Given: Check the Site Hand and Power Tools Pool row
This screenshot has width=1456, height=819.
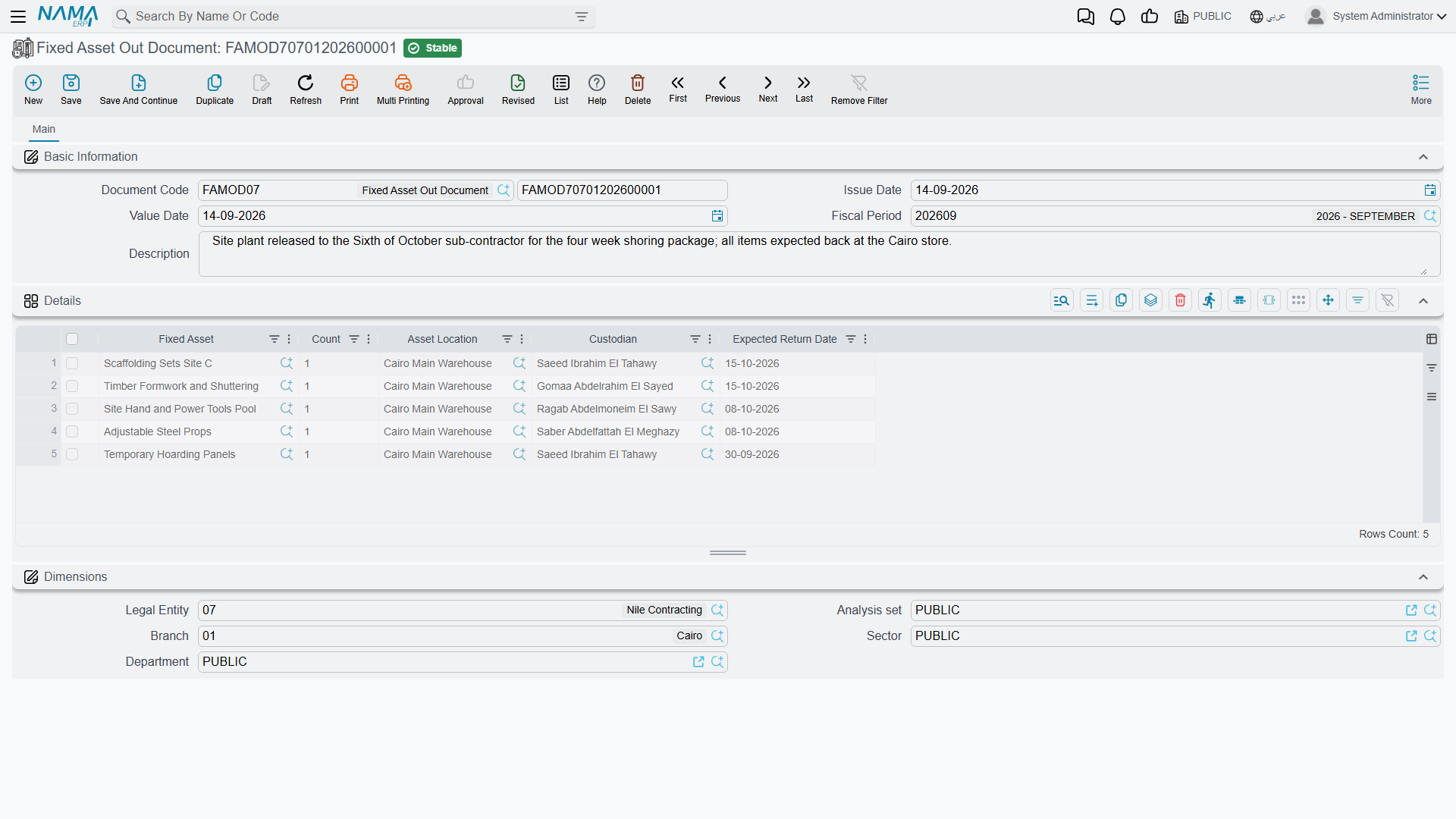Looking at the screenshot, I should (x=72, y=409).
